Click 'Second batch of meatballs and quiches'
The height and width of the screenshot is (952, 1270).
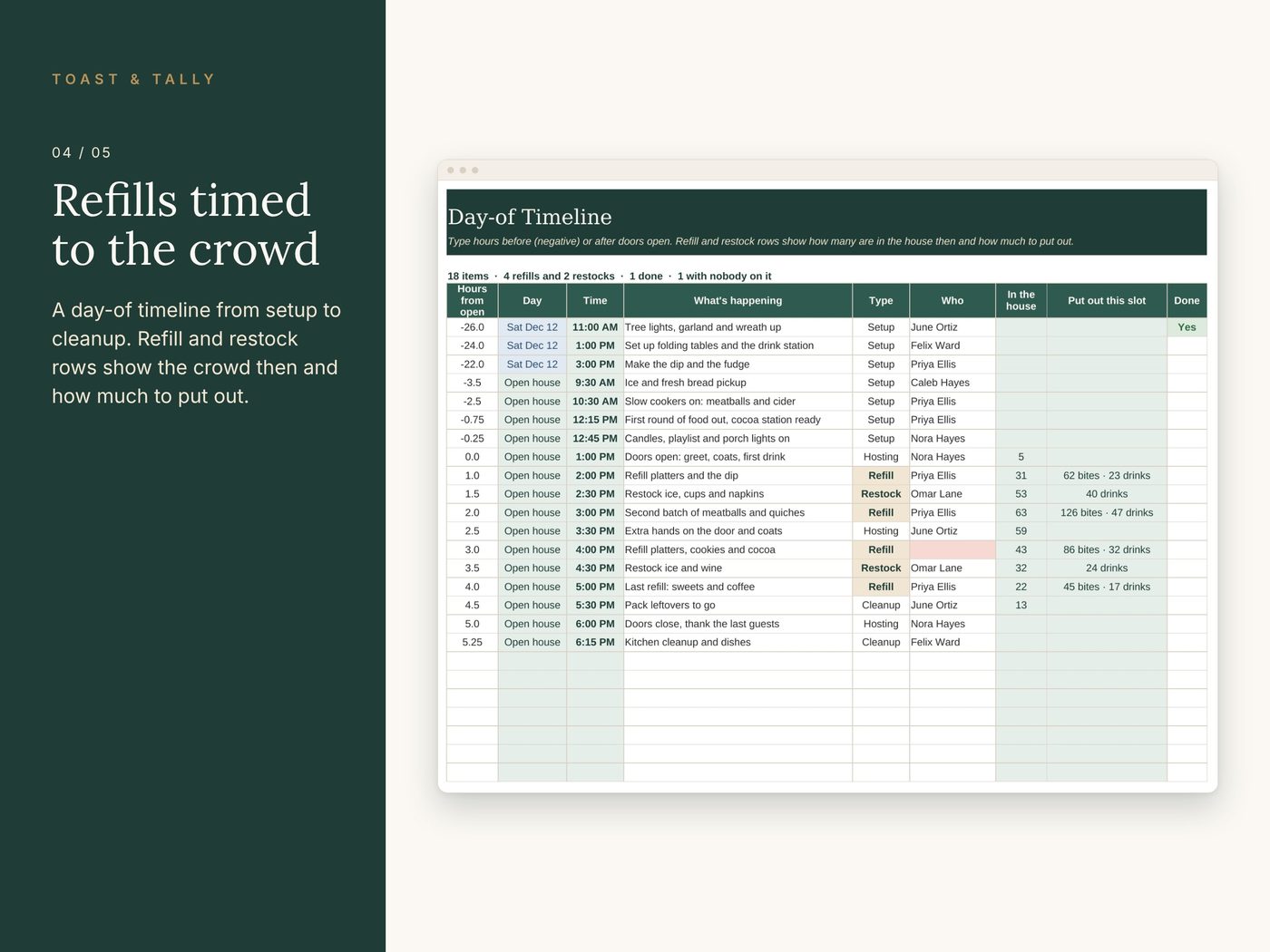(738, 513)
